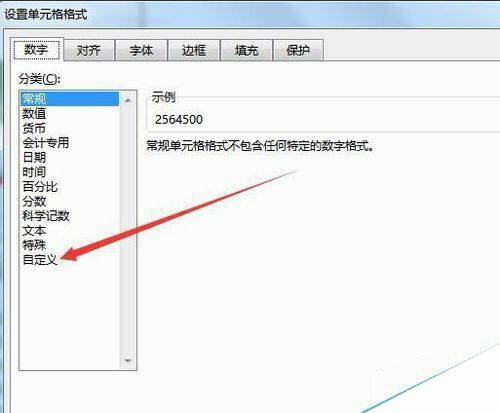Click category list scroll up arrow

point(128,100)
